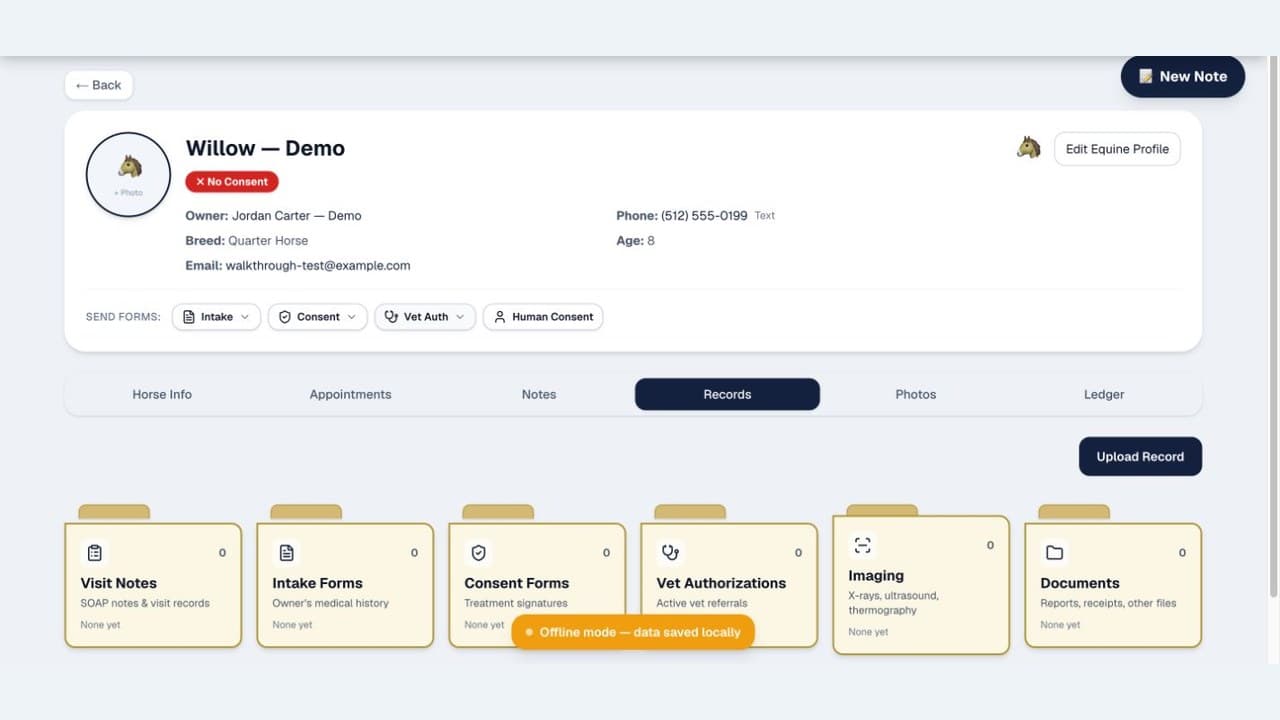Open the Documents folder card
The width and height of the screenshot is (1280, 720).
click(x=1113, y=585)
